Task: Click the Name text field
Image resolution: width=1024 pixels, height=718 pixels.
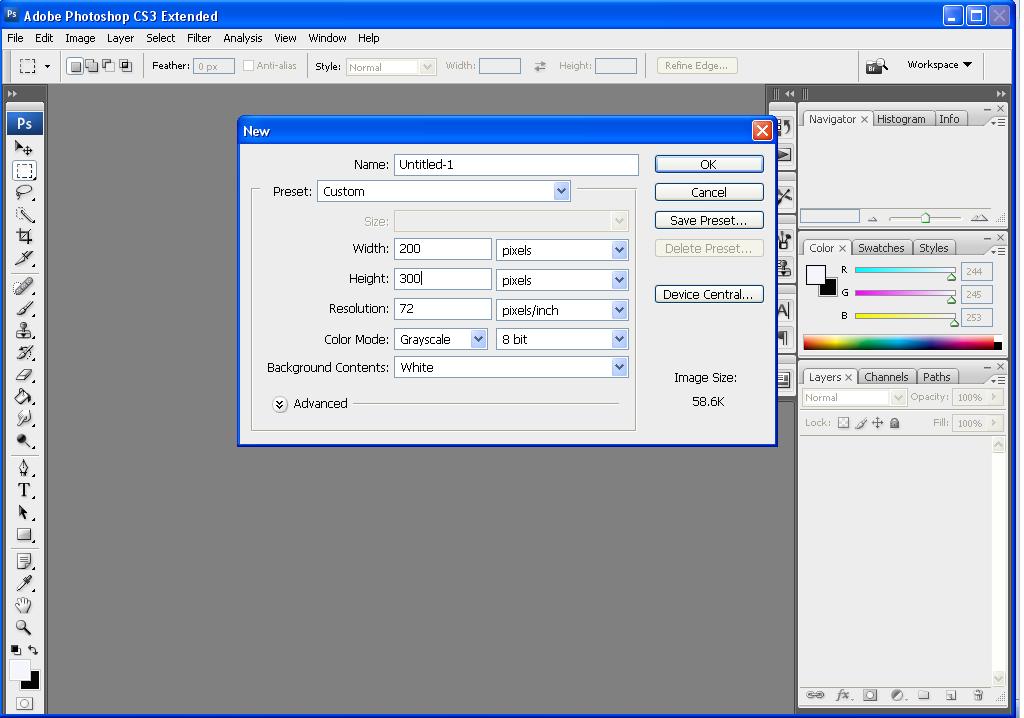Action: (x=516, y=164)
